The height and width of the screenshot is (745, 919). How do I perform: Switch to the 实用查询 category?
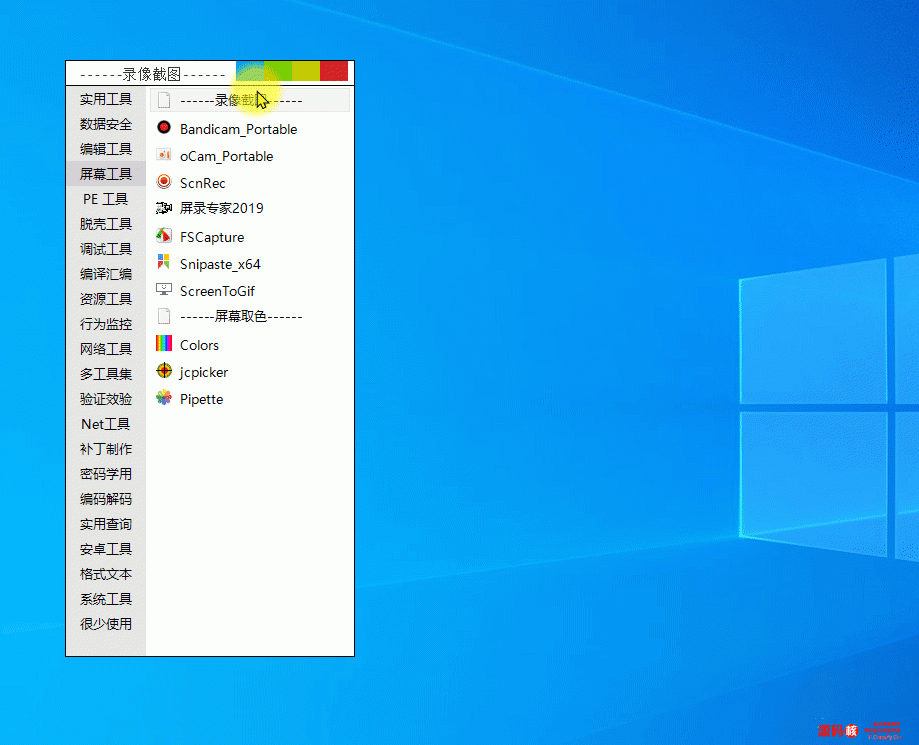106,524
